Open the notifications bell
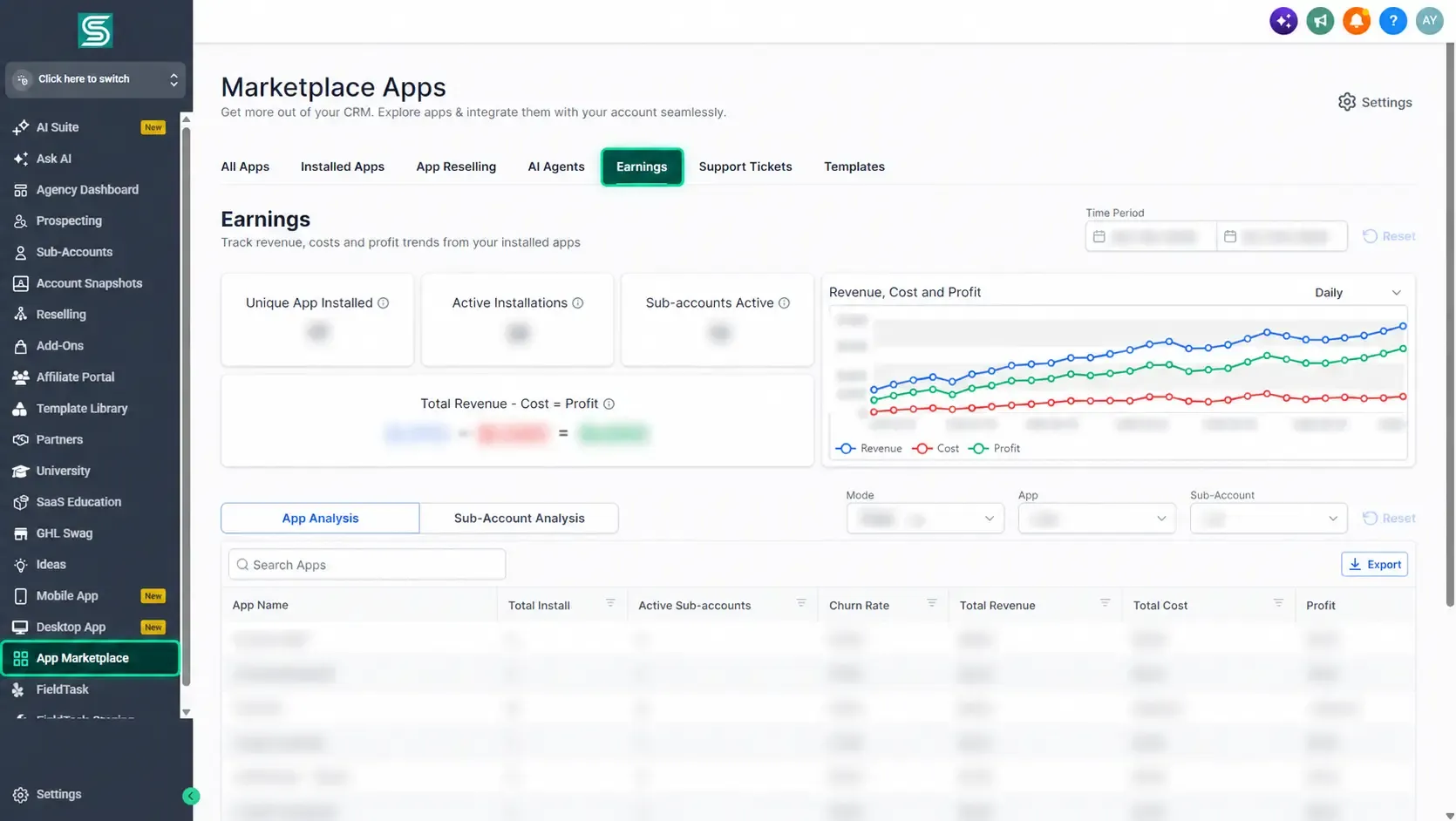 1357,21
